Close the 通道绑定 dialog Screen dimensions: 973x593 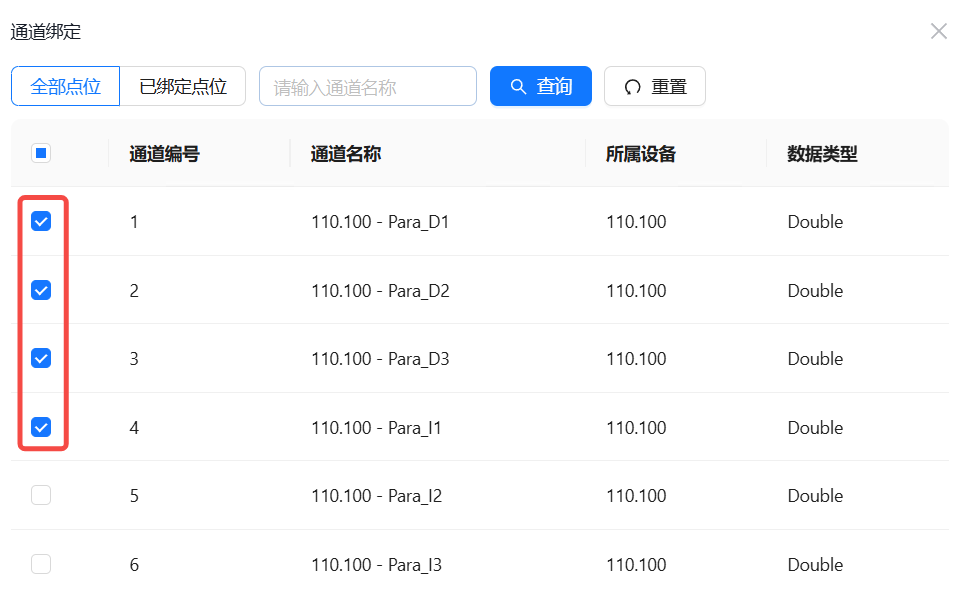pyautogui.click(x=938, y=31)
